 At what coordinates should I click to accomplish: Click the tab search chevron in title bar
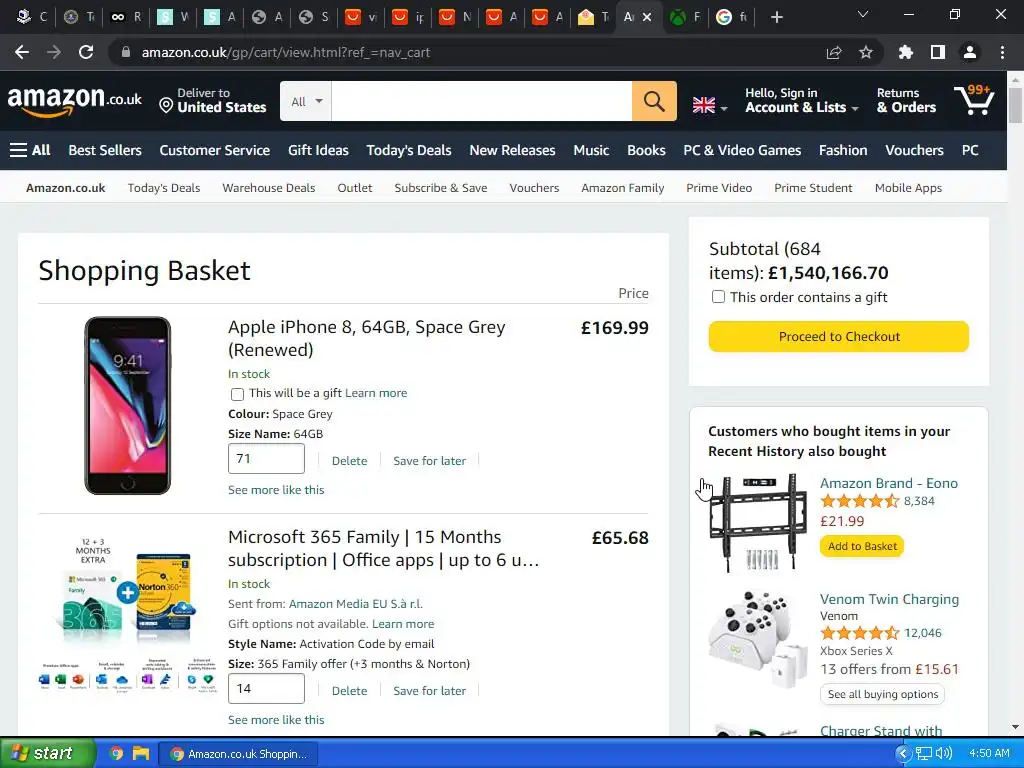click(863, 14)
